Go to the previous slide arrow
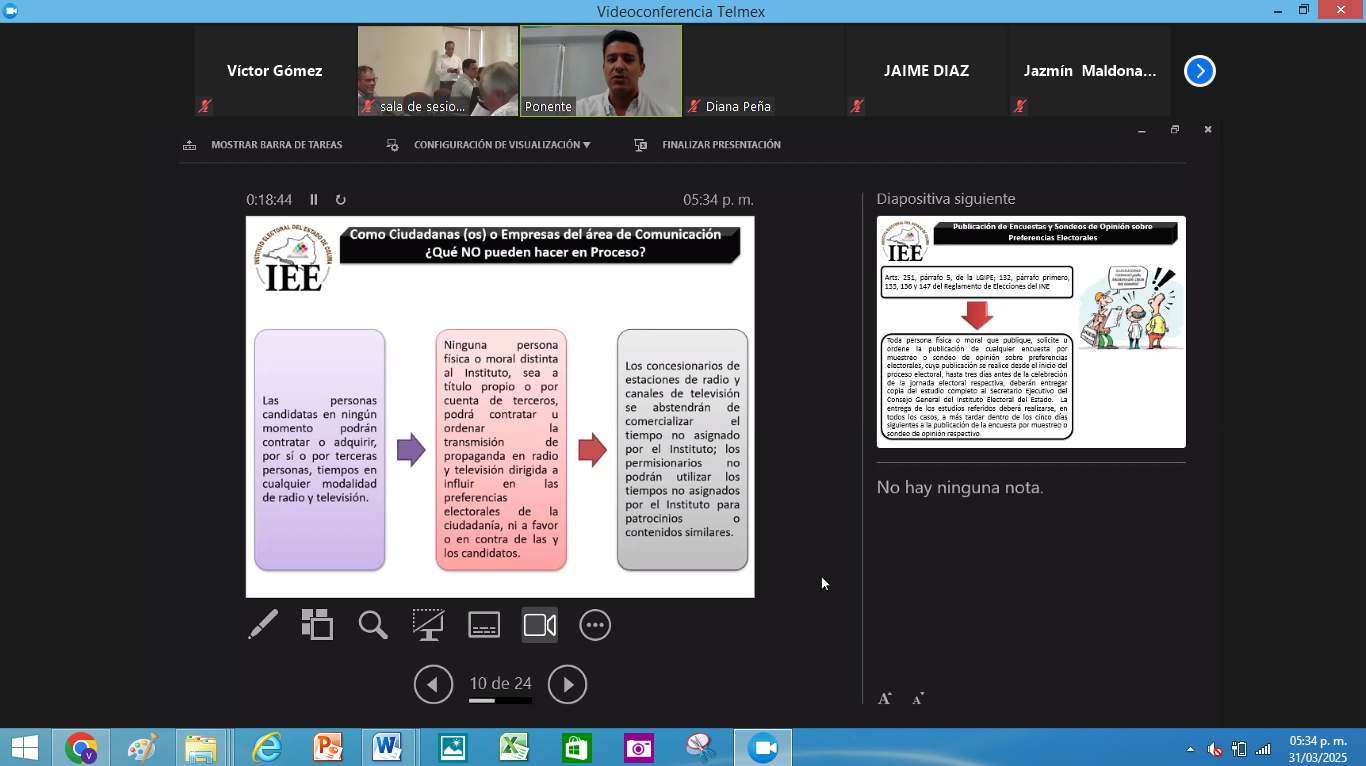 (433, 685)
